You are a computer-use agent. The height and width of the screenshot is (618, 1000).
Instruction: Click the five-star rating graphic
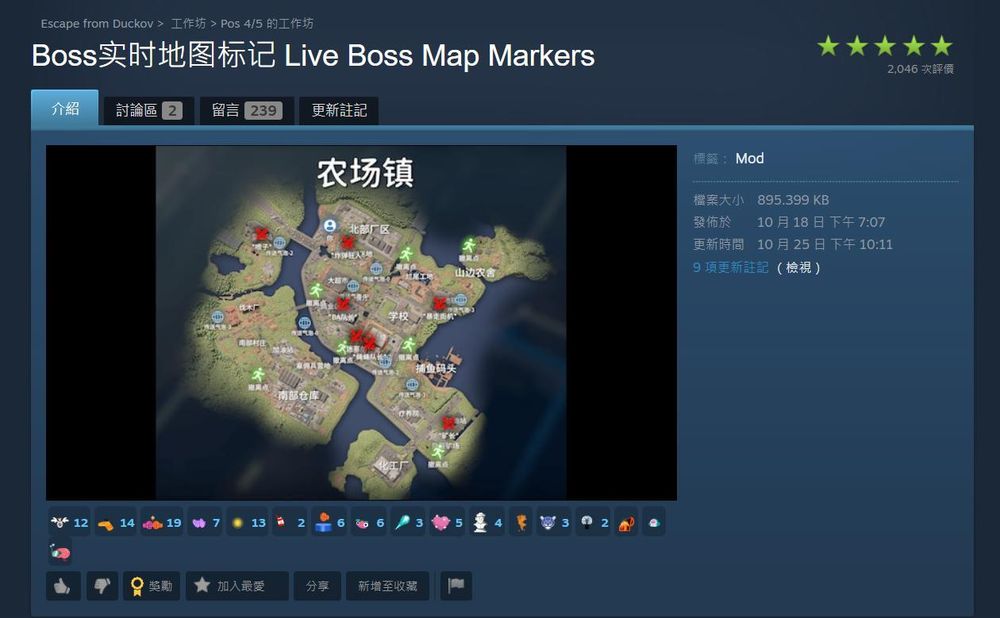tap(885, 46)
